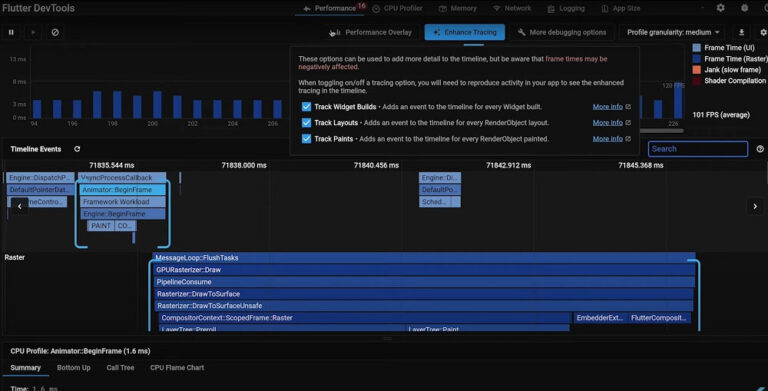Click the Frame Time (UI) legend swatch
The image size is (768, 391).
click(696, 48)
